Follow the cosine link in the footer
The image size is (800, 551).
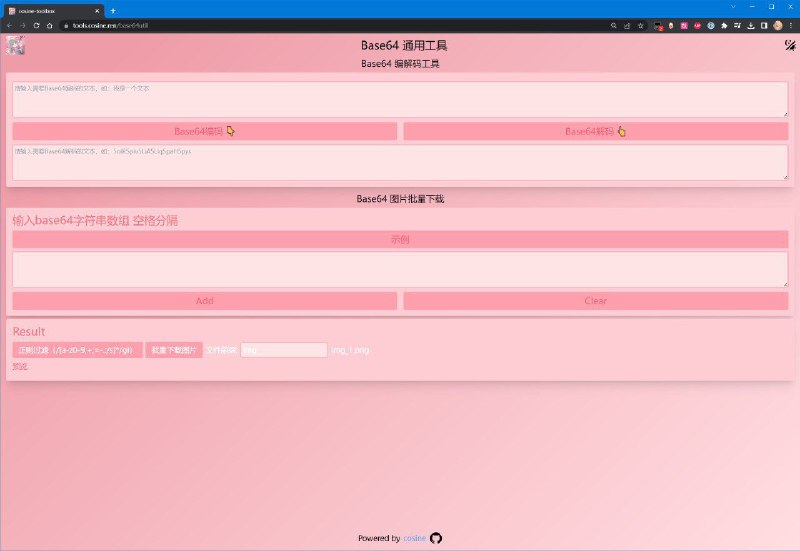click(414, 538)
